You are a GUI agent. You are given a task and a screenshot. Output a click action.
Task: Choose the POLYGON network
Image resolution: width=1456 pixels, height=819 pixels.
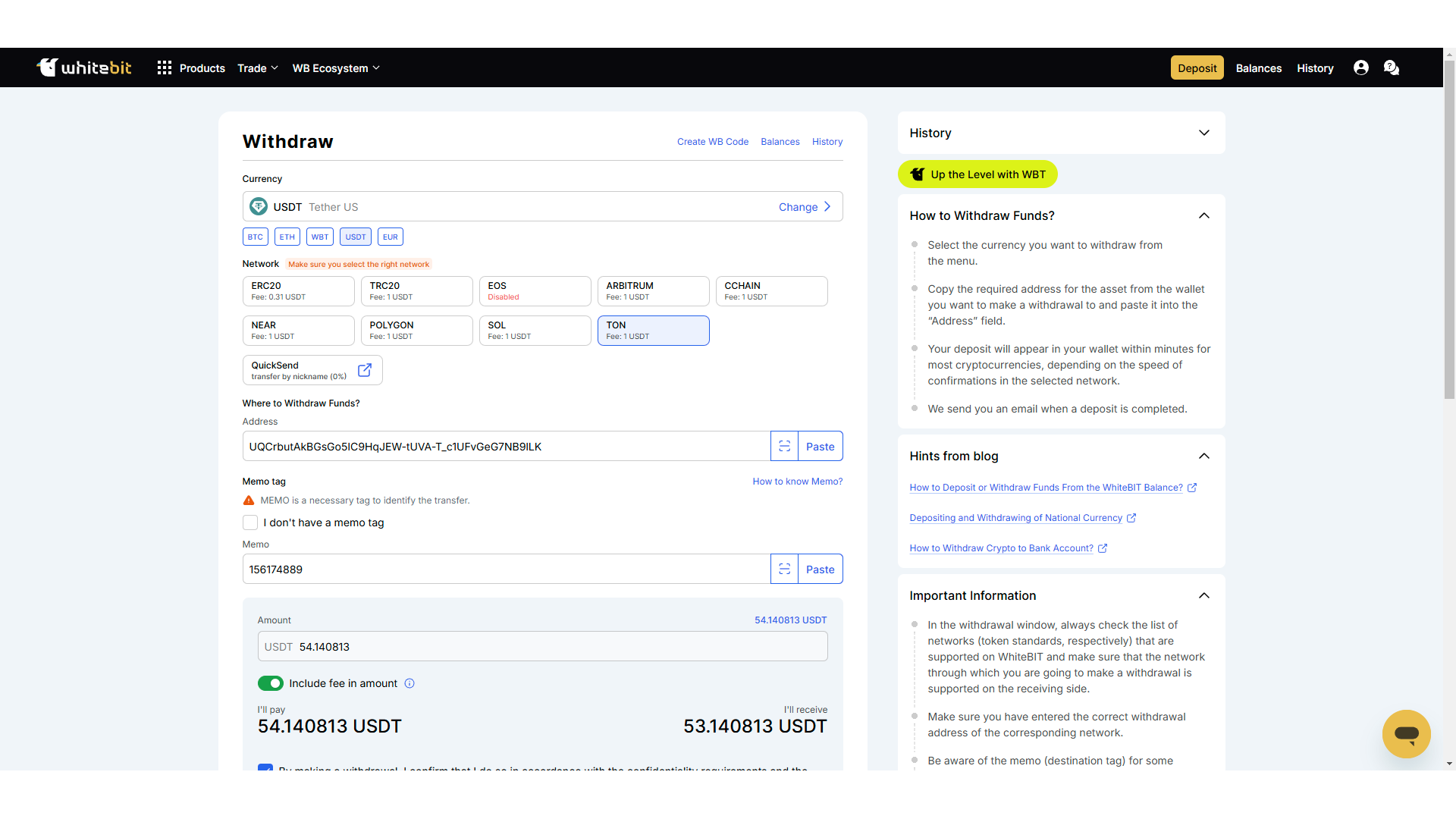click(x=417, y=331)
